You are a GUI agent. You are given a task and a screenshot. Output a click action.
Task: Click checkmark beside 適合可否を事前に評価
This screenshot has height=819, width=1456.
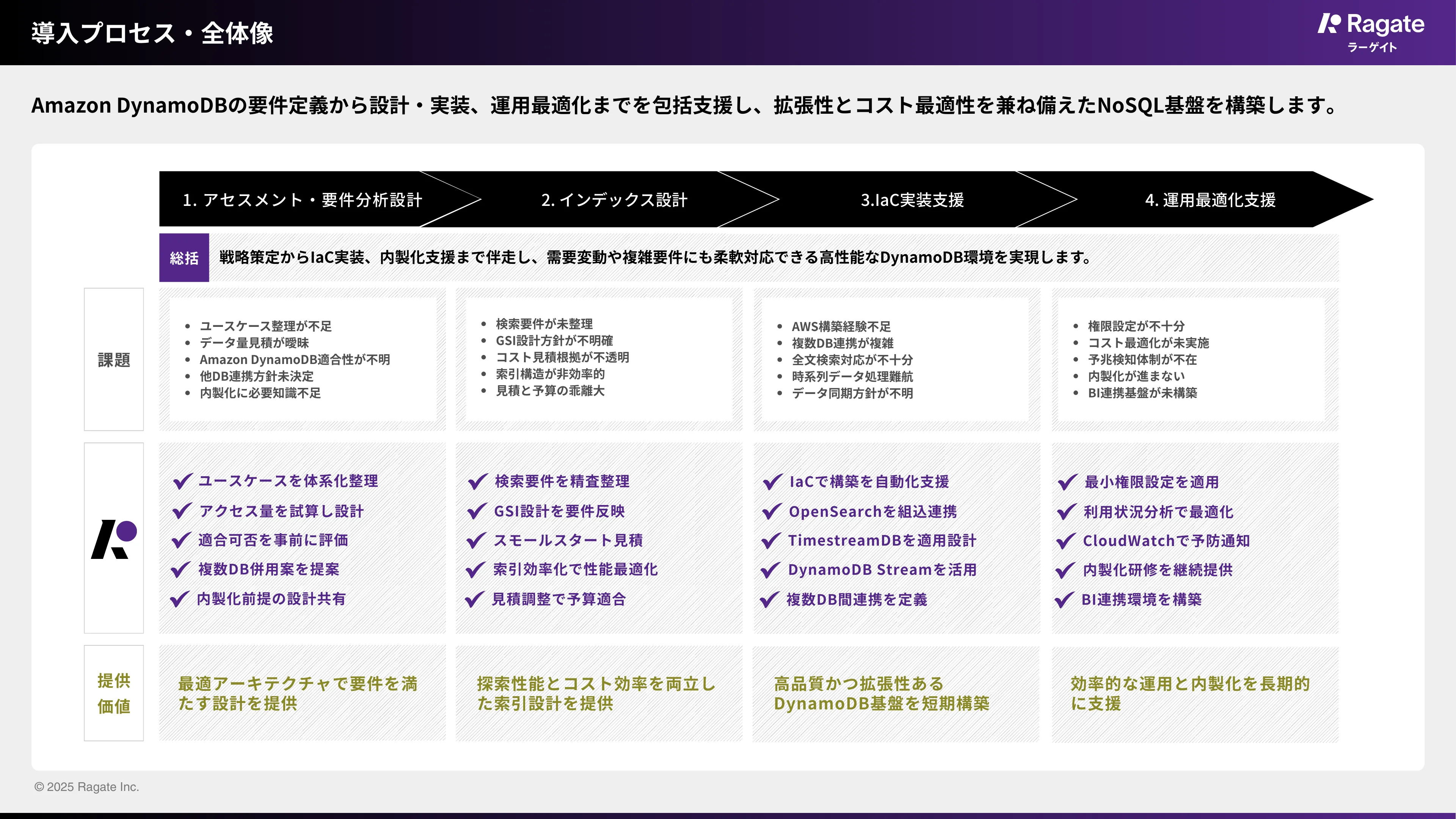(x=182, y=541)
